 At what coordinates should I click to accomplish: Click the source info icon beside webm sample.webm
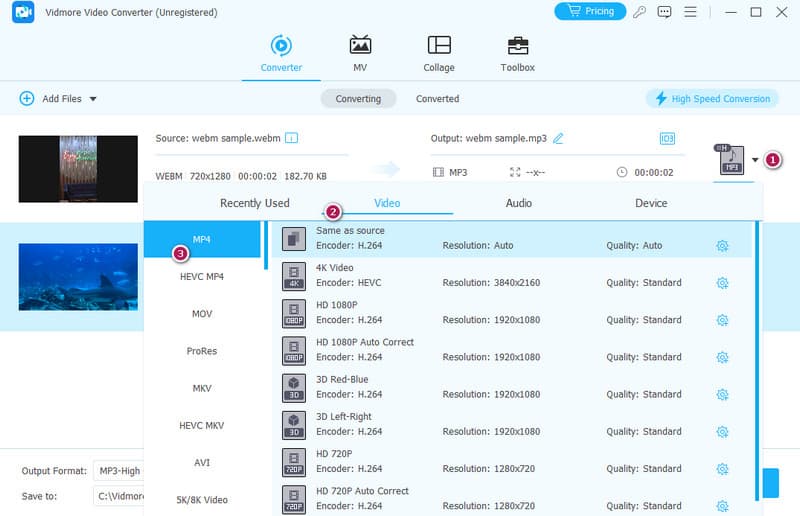(x=292, y=138)
